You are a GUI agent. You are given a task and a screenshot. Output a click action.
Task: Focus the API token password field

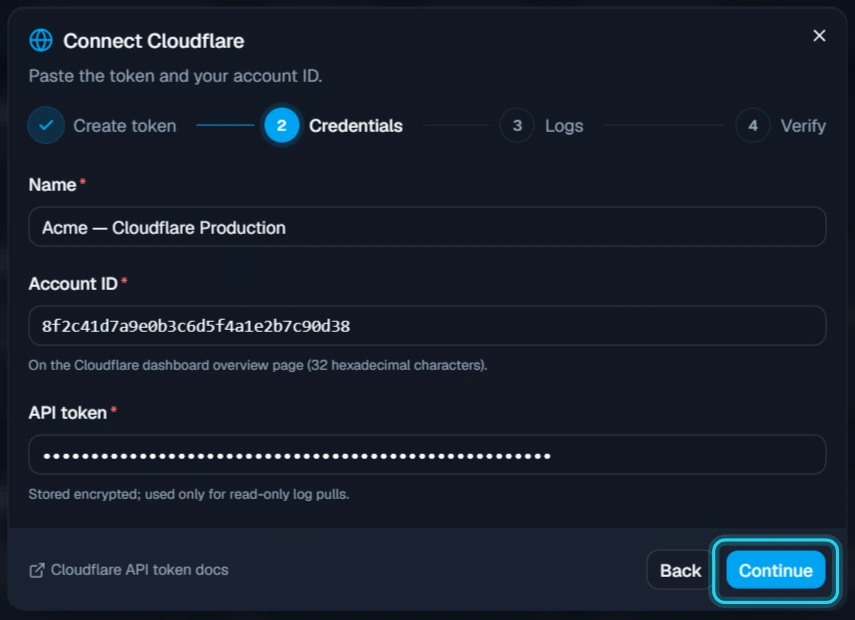point(427,455)
